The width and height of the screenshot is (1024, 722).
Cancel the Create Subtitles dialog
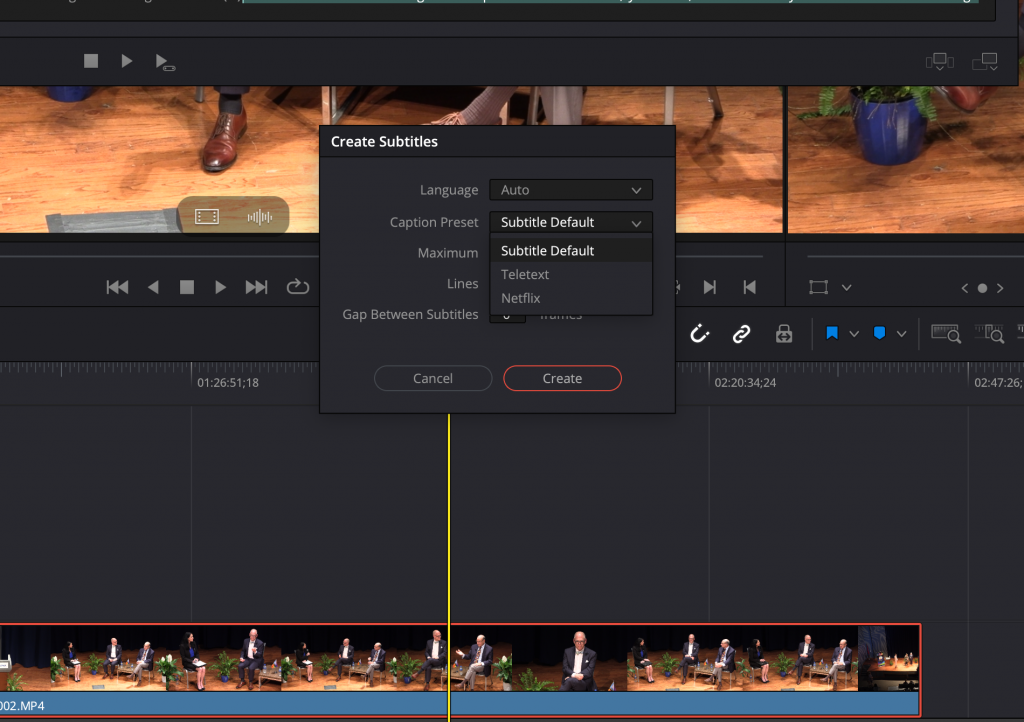pos(433,378)
